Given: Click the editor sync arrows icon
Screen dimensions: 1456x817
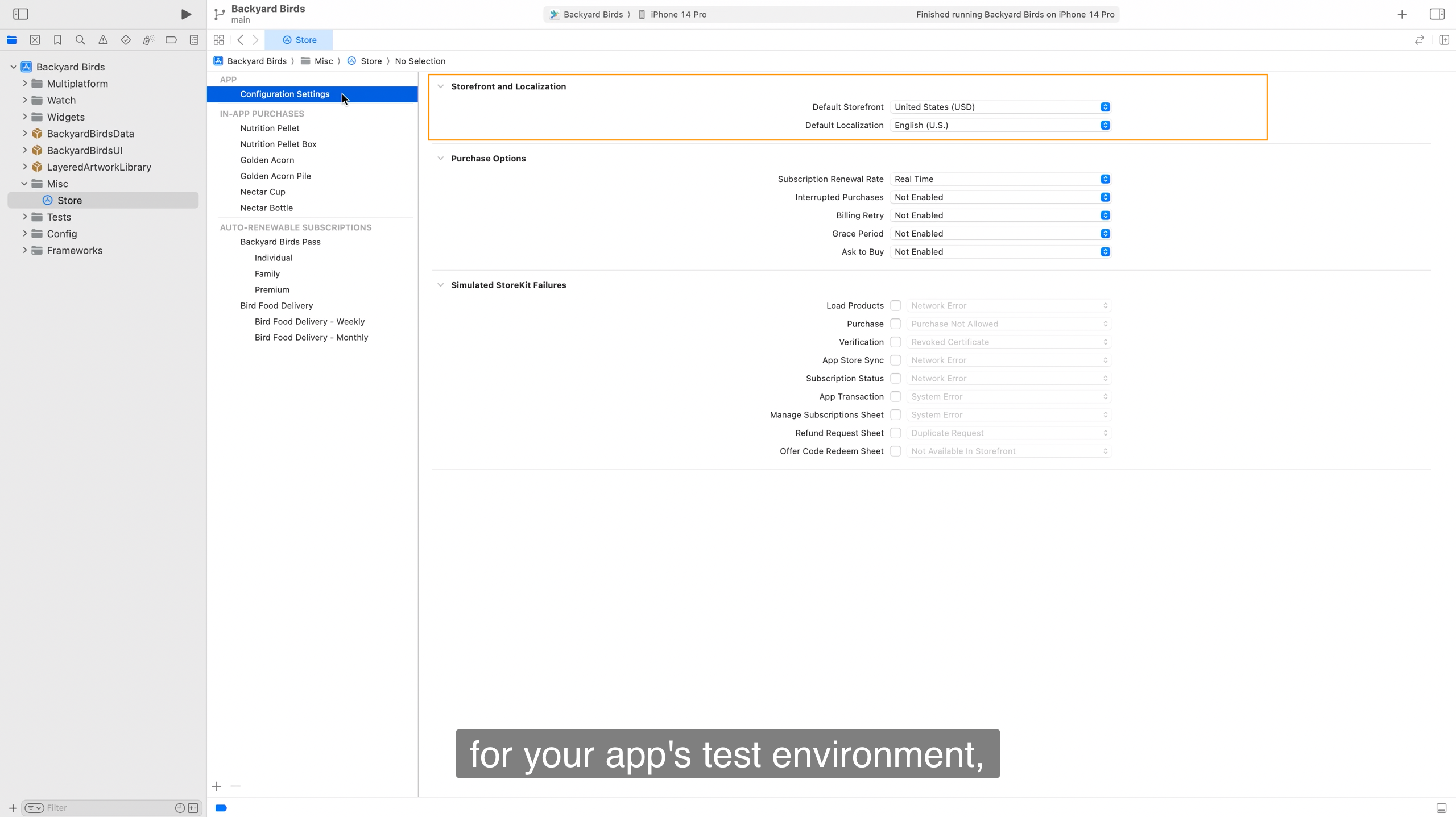Looking at the screenshot, I should pyautogui.click(x=1420, y=40).
